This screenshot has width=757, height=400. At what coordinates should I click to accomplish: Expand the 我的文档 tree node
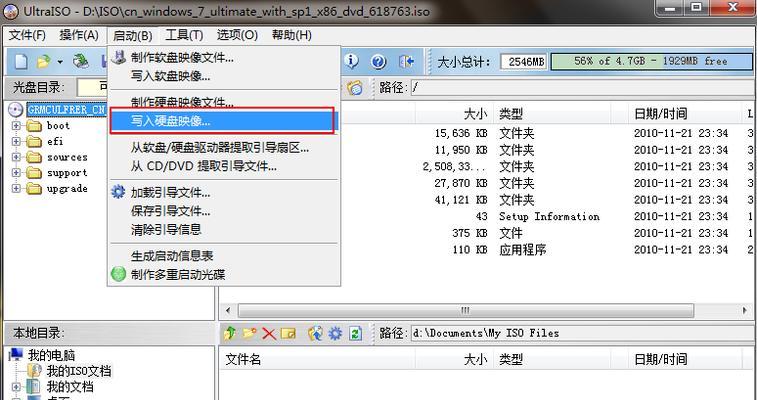pos(16,386)
